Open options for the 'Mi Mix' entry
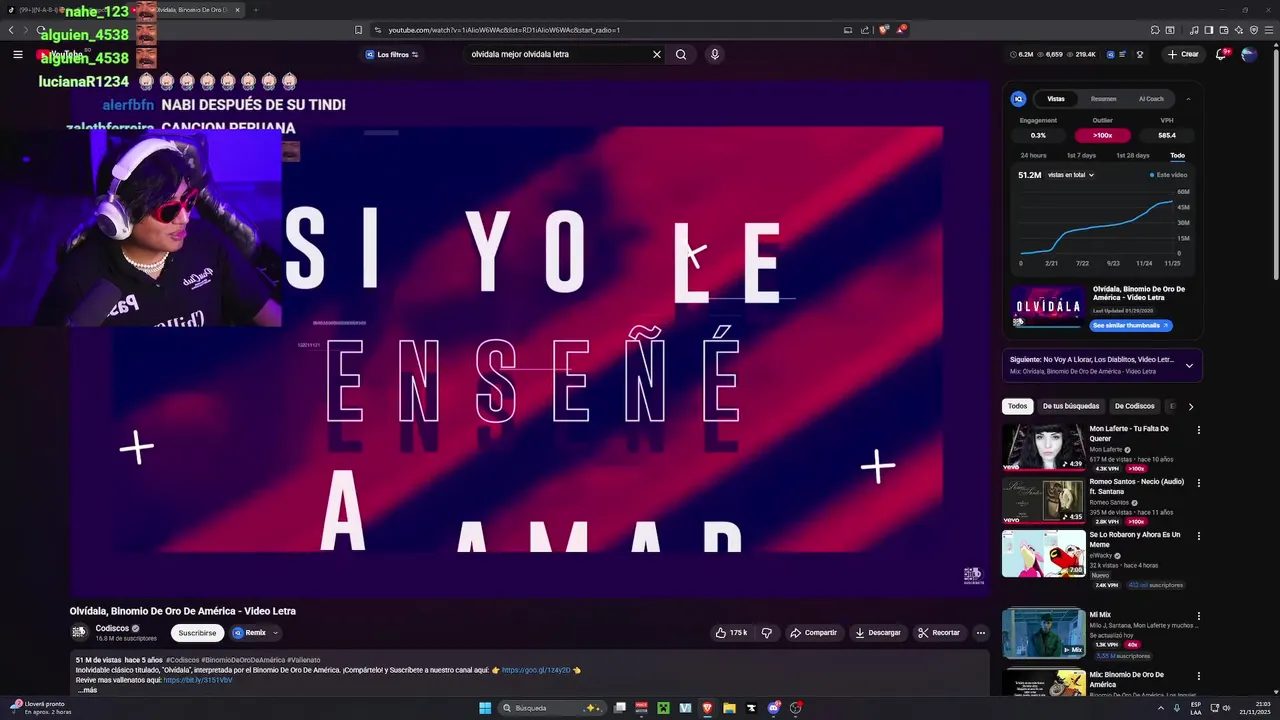This screenshot has width=1280, height=720. coord(1199,616)
